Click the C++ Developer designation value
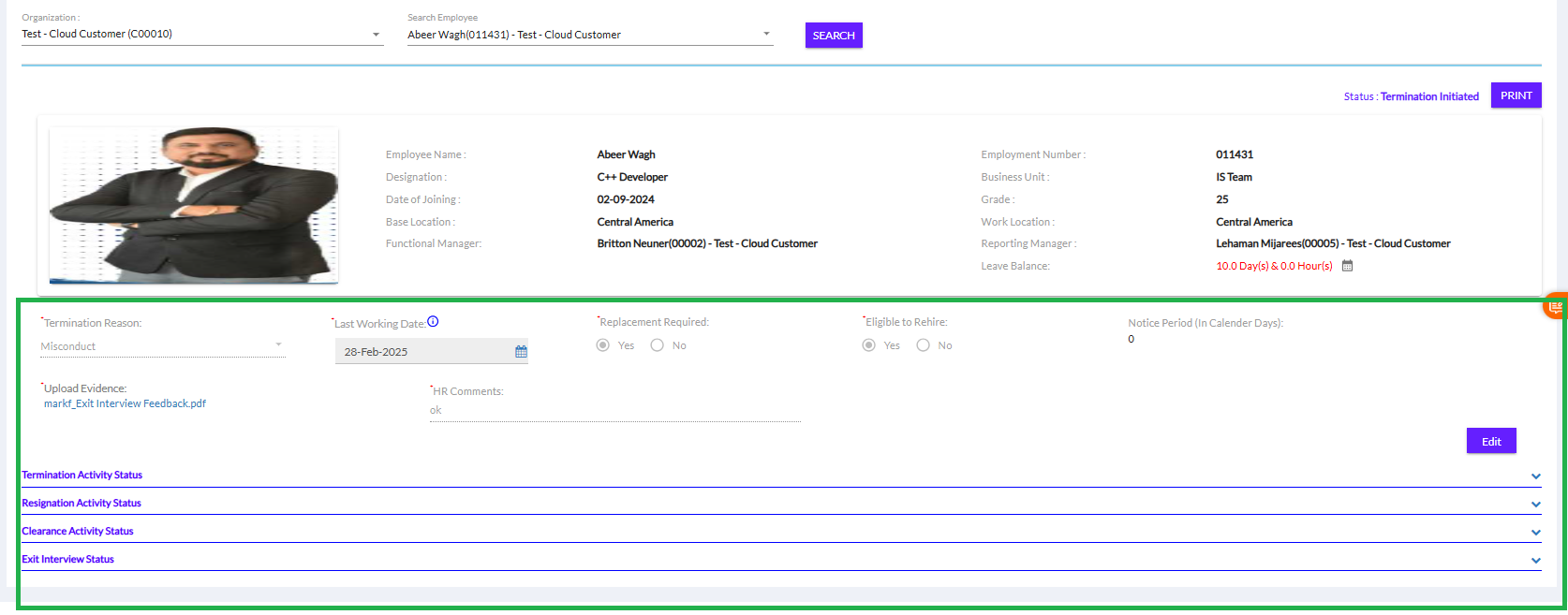 (632, 178)
